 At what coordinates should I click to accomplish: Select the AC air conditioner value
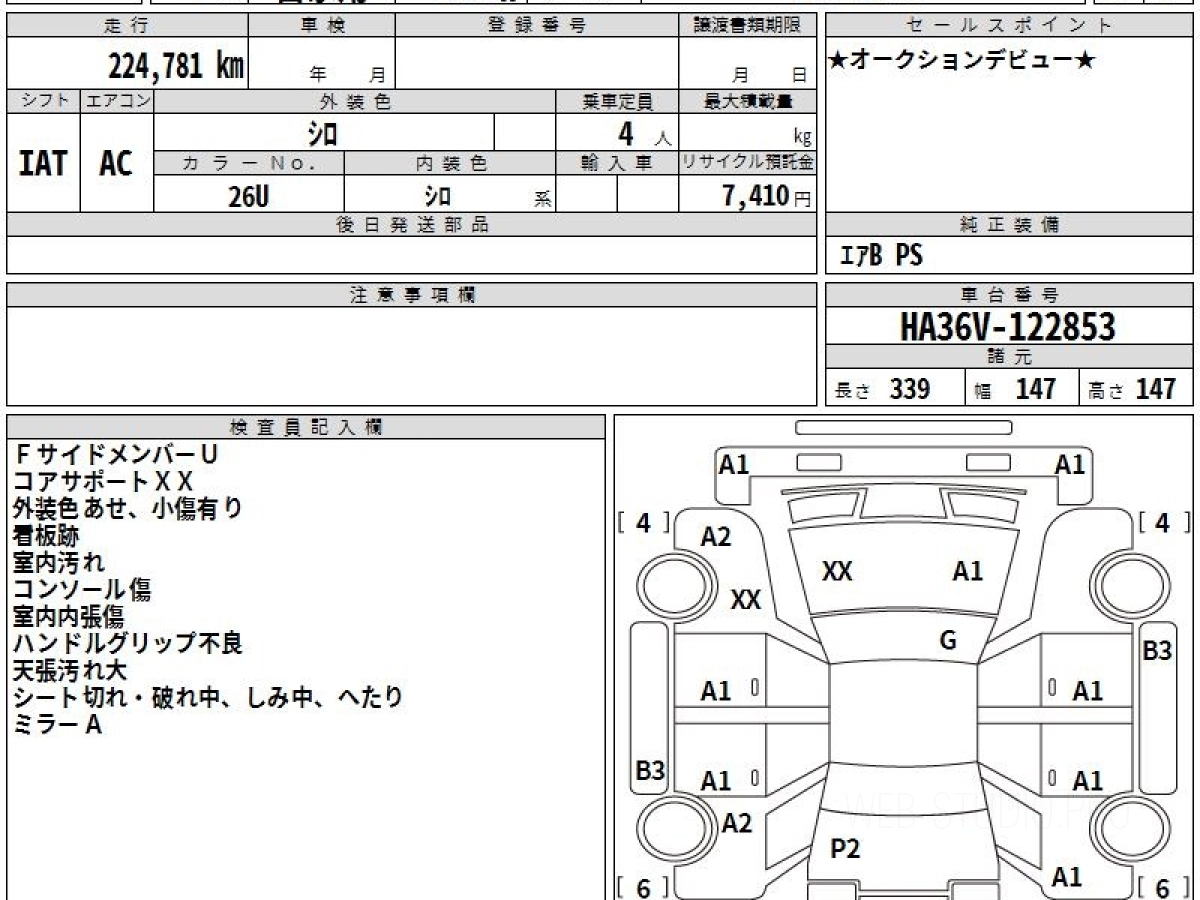pyautogui.click(x=116, y=164)
